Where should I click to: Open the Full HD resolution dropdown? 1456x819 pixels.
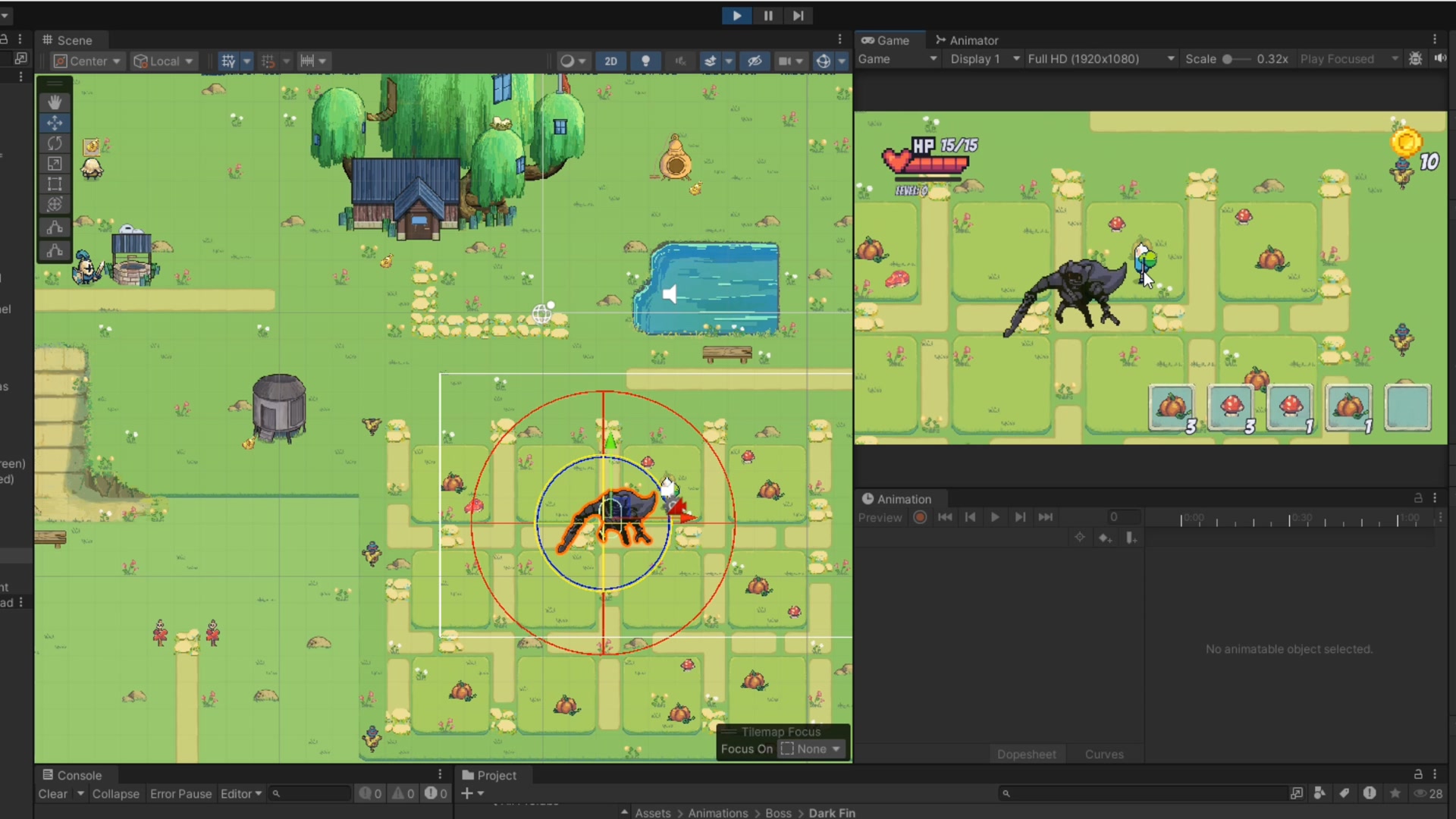1101,58
